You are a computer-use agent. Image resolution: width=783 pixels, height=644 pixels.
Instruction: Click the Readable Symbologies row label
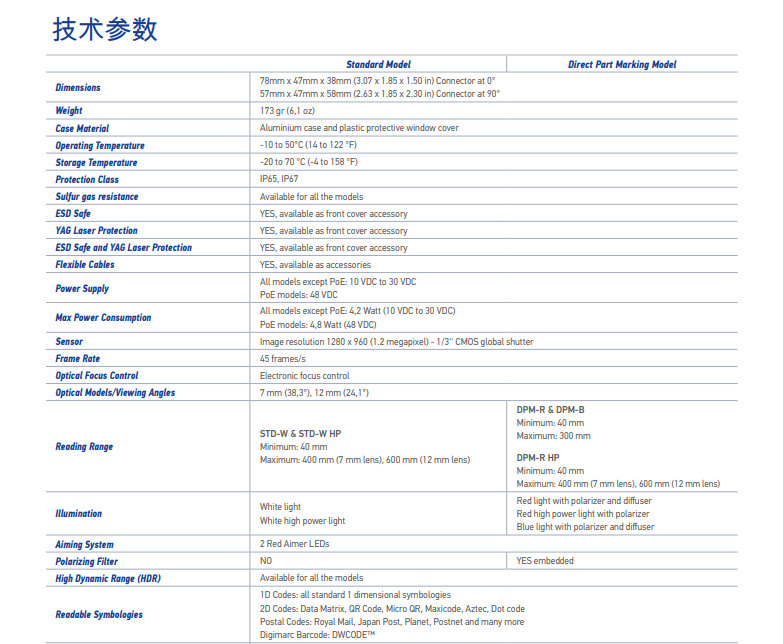pyautogui.click(x=99, y=614)
